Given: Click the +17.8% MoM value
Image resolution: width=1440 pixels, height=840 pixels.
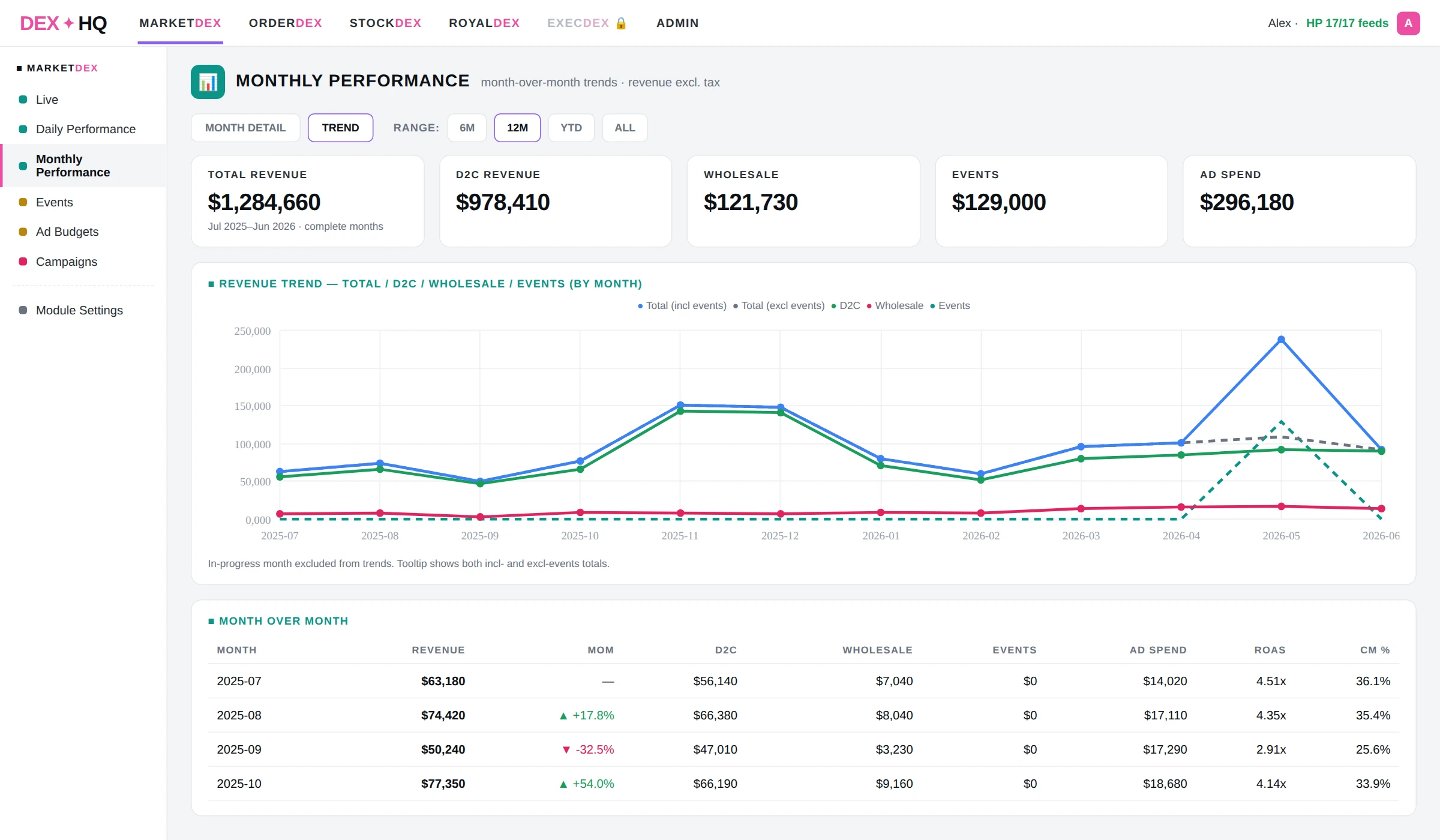Looking at the screenshot, I should pos(586,715).
